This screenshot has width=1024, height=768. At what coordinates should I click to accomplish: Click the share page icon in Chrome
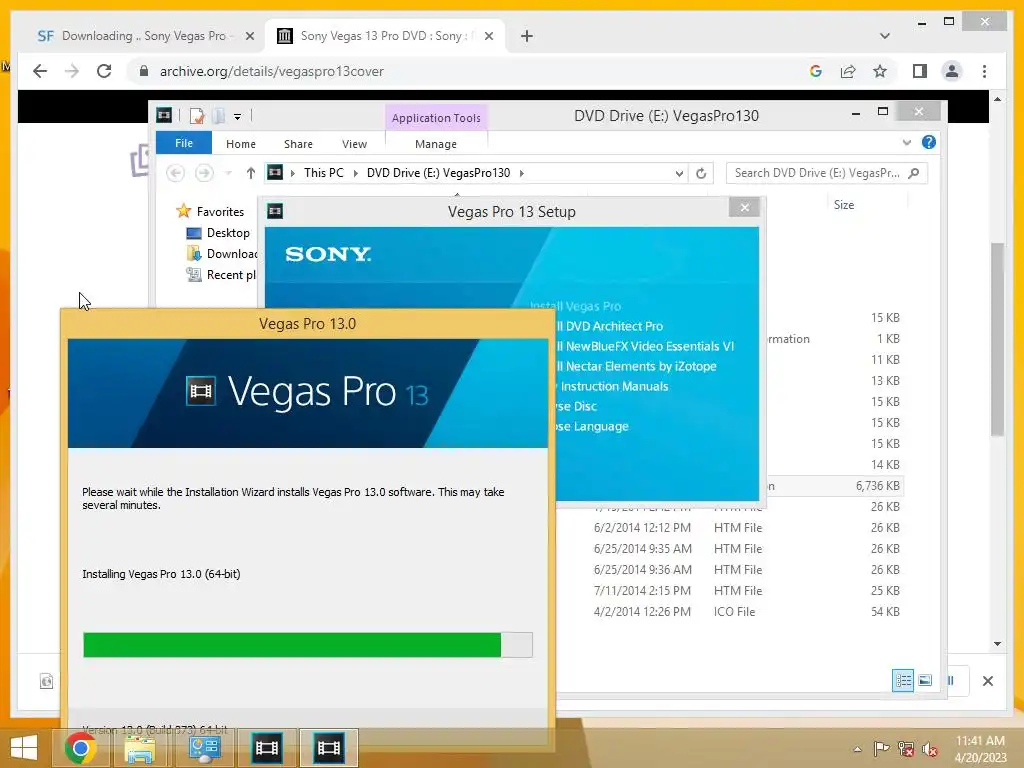click(x=848, y=71)
